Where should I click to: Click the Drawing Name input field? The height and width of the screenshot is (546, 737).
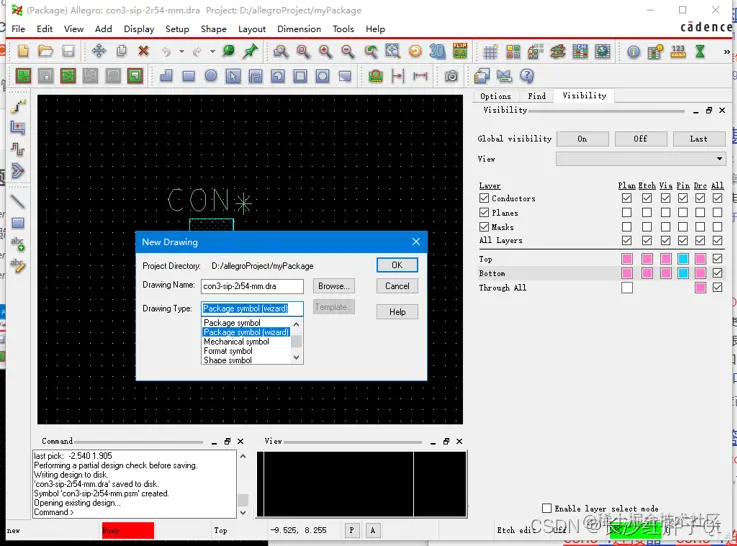click(252, 286)
